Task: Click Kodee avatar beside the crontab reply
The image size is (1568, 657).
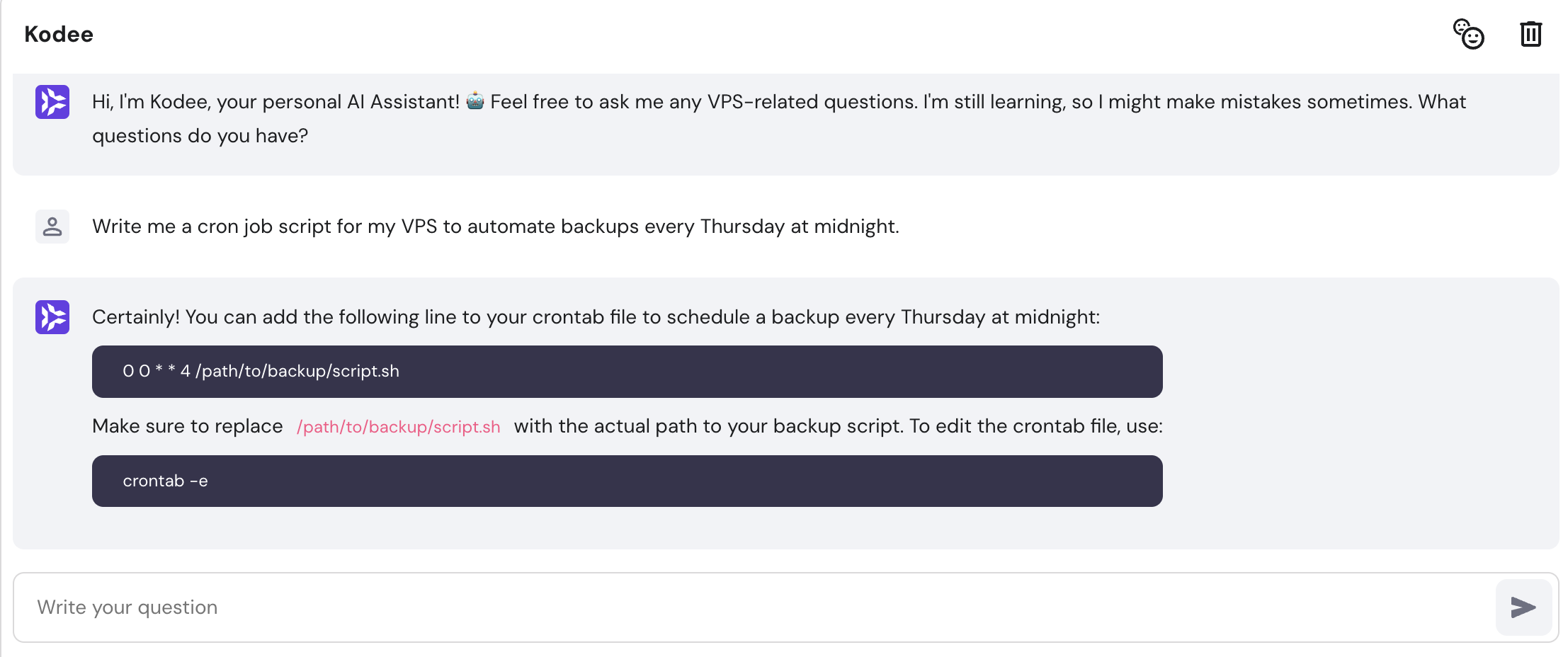Action: [52, 317]
